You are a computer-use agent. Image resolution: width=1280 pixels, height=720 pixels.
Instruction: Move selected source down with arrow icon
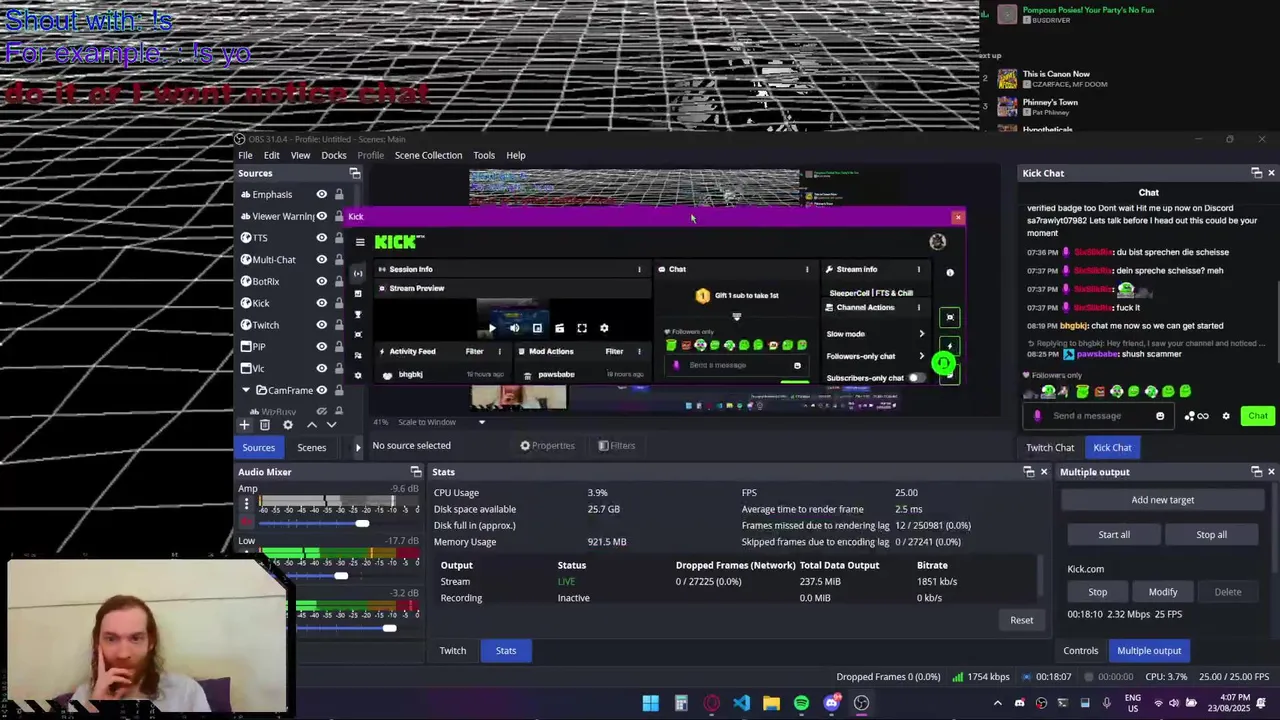pyautogui.click(x=332, y=425)
